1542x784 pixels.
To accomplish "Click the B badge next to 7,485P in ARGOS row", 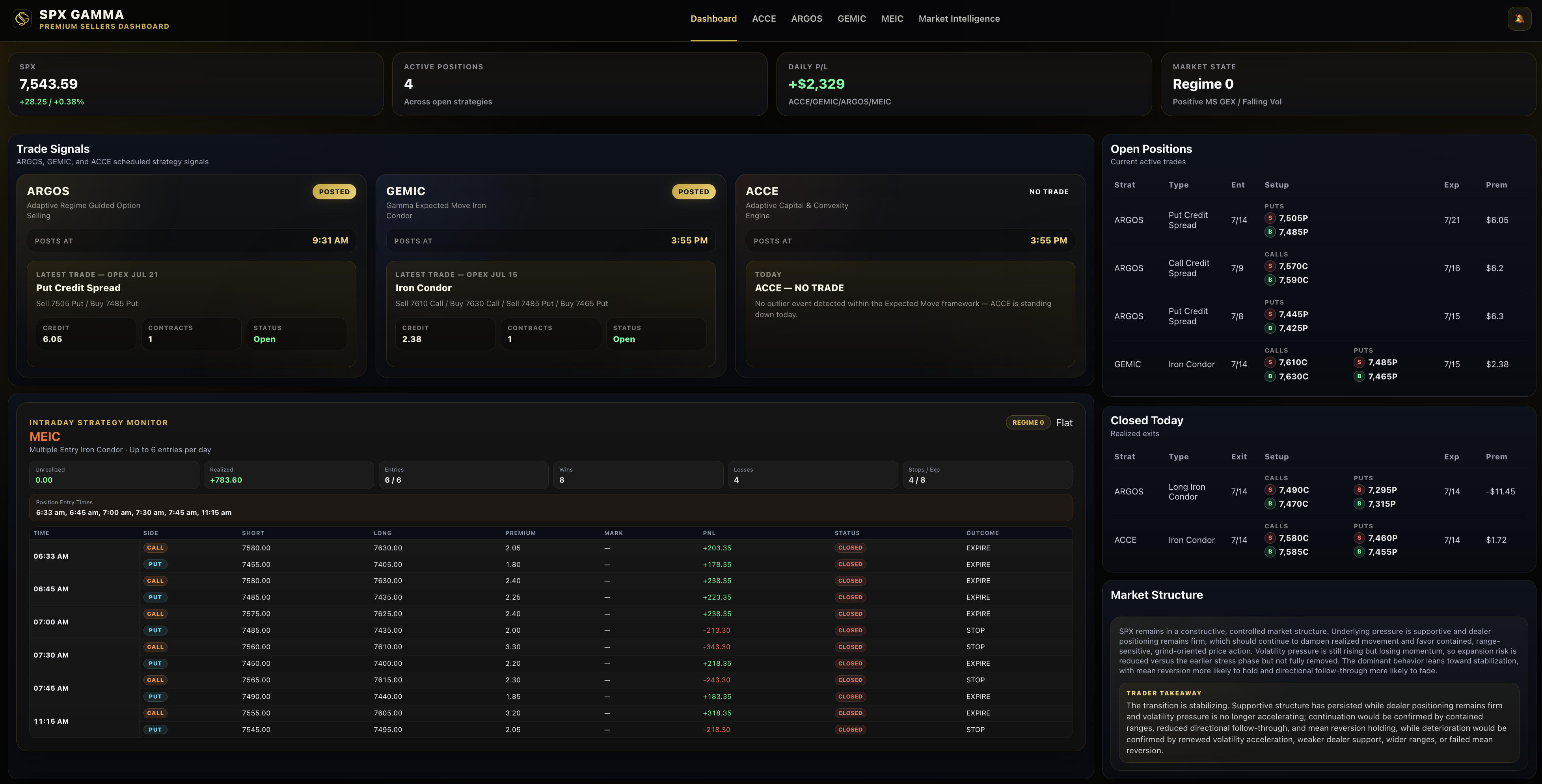I will coord(1270,232).
